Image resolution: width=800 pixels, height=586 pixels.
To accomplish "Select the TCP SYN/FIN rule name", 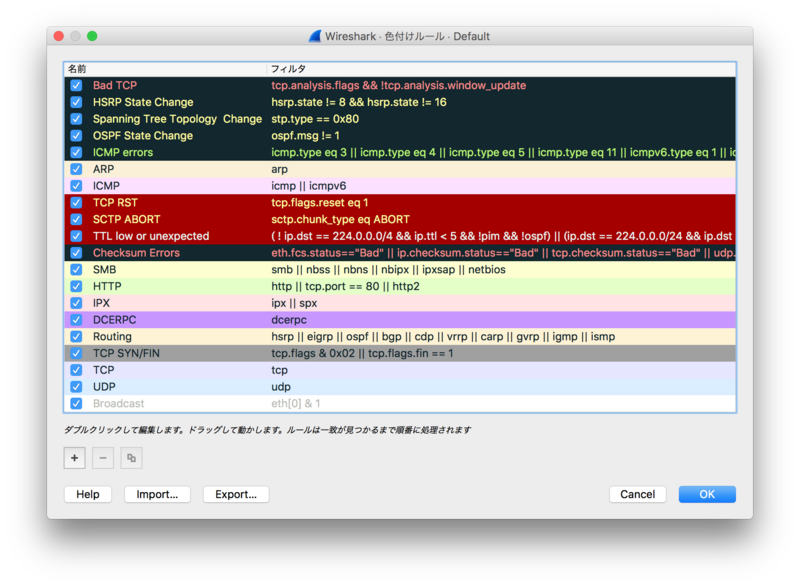I will click(126, 353).
